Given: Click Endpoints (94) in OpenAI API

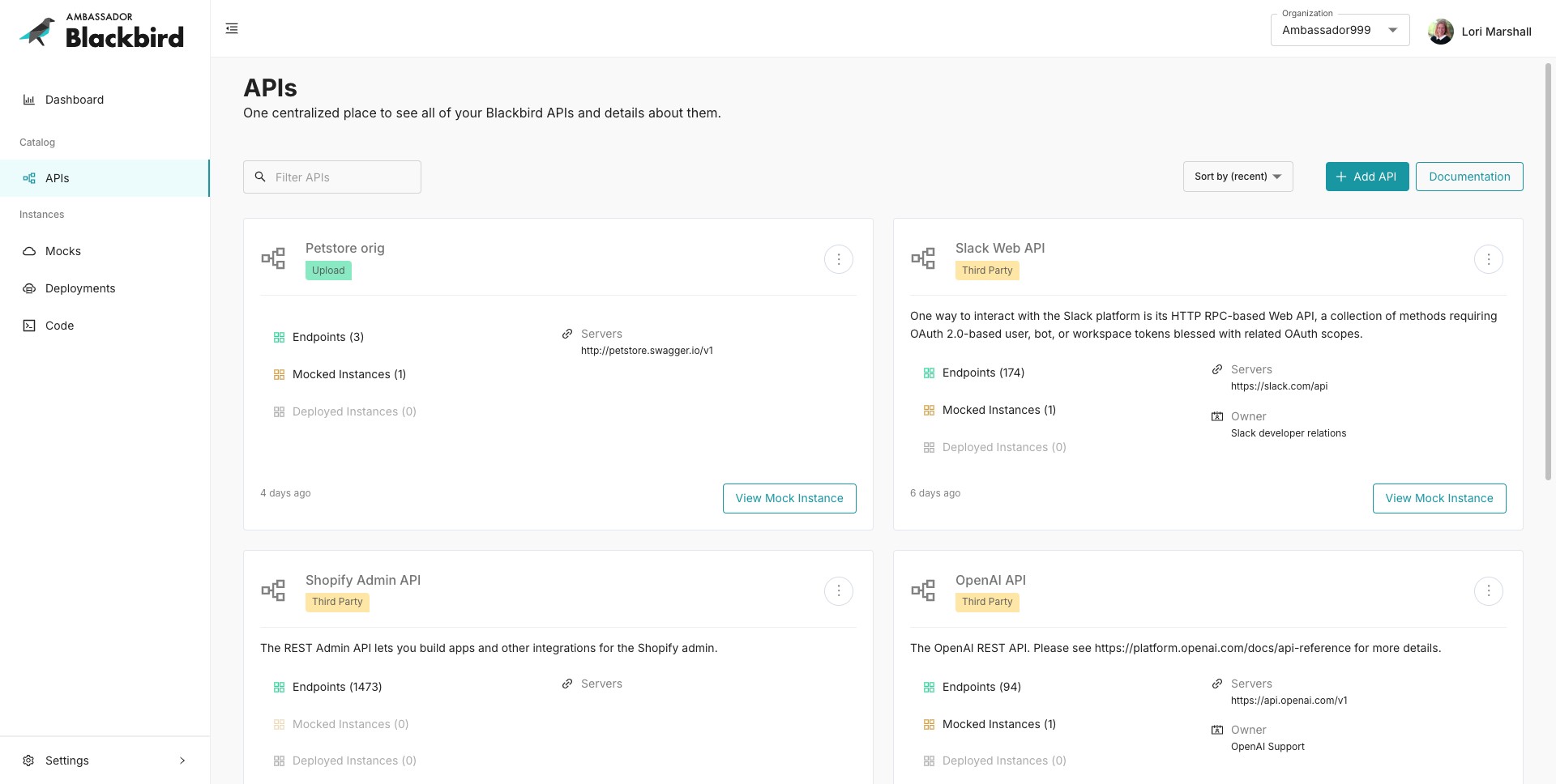Looking at the screenshot, I should [981, 687].
